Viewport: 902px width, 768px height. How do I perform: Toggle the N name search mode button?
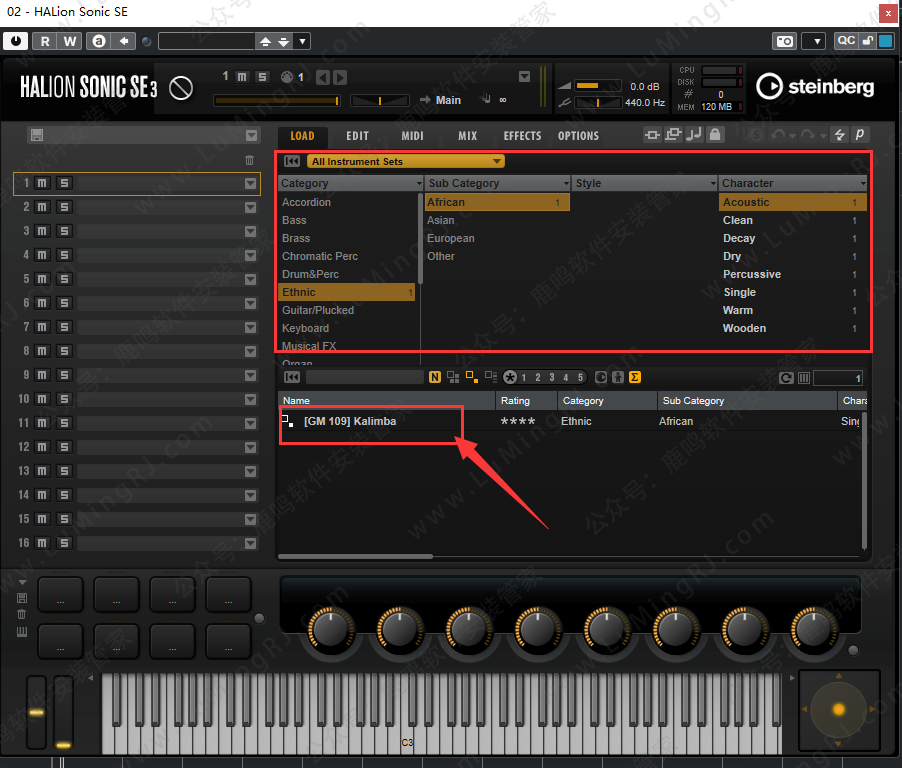(435, 377)
